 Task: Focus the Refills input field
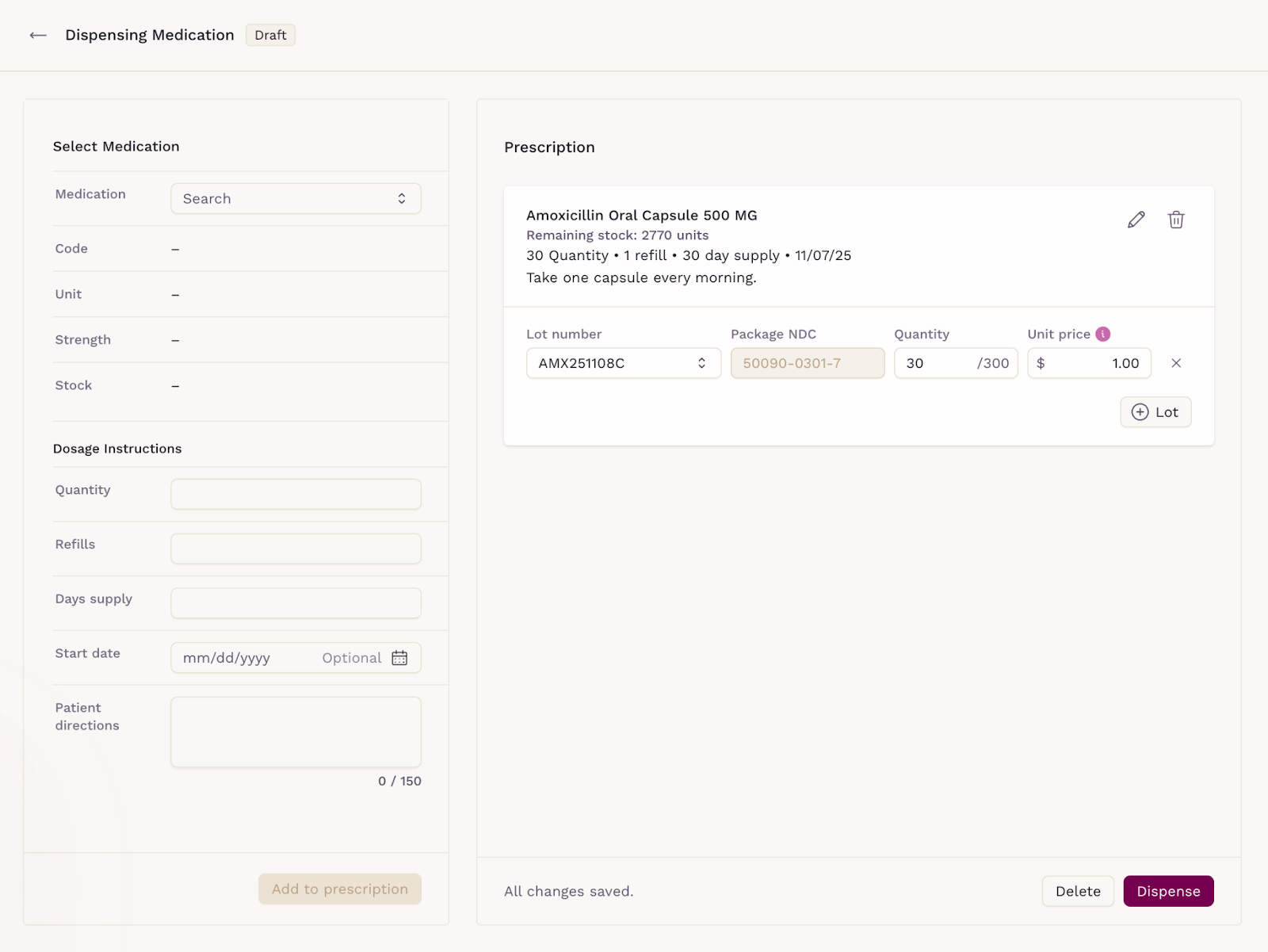(296, 549)
